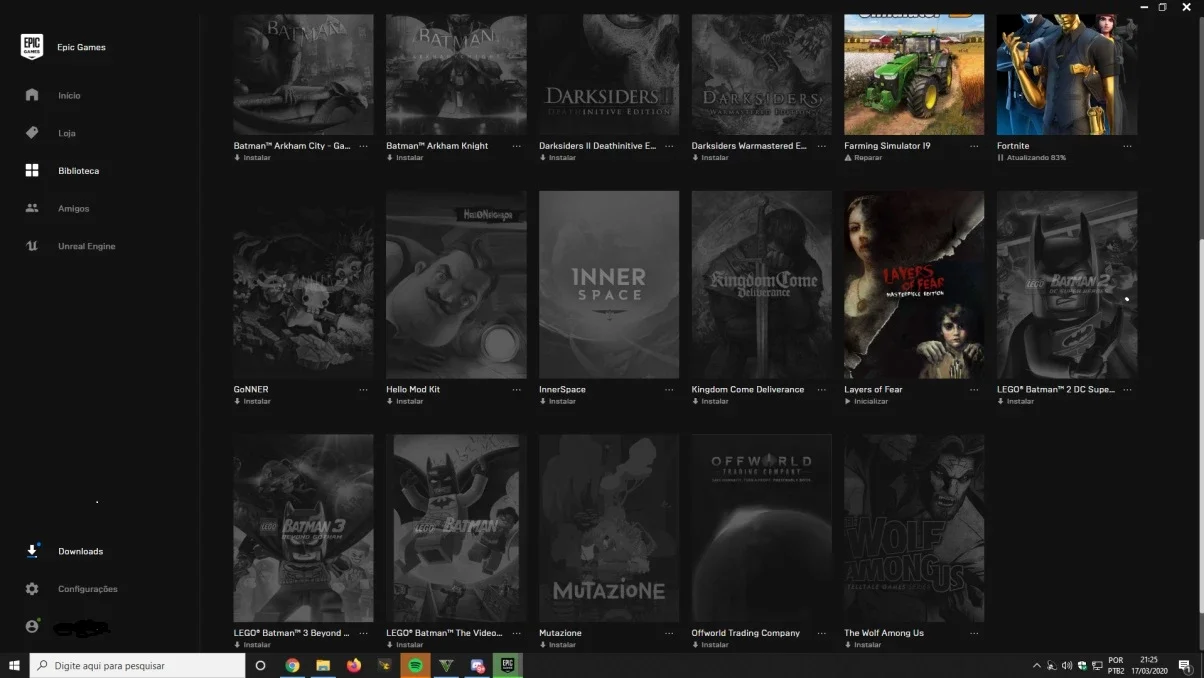Image resolution: width=1204 pixels, height=678 pixels.
Task: Open options dots for Layers of Fear
Action: pos(974,390)
